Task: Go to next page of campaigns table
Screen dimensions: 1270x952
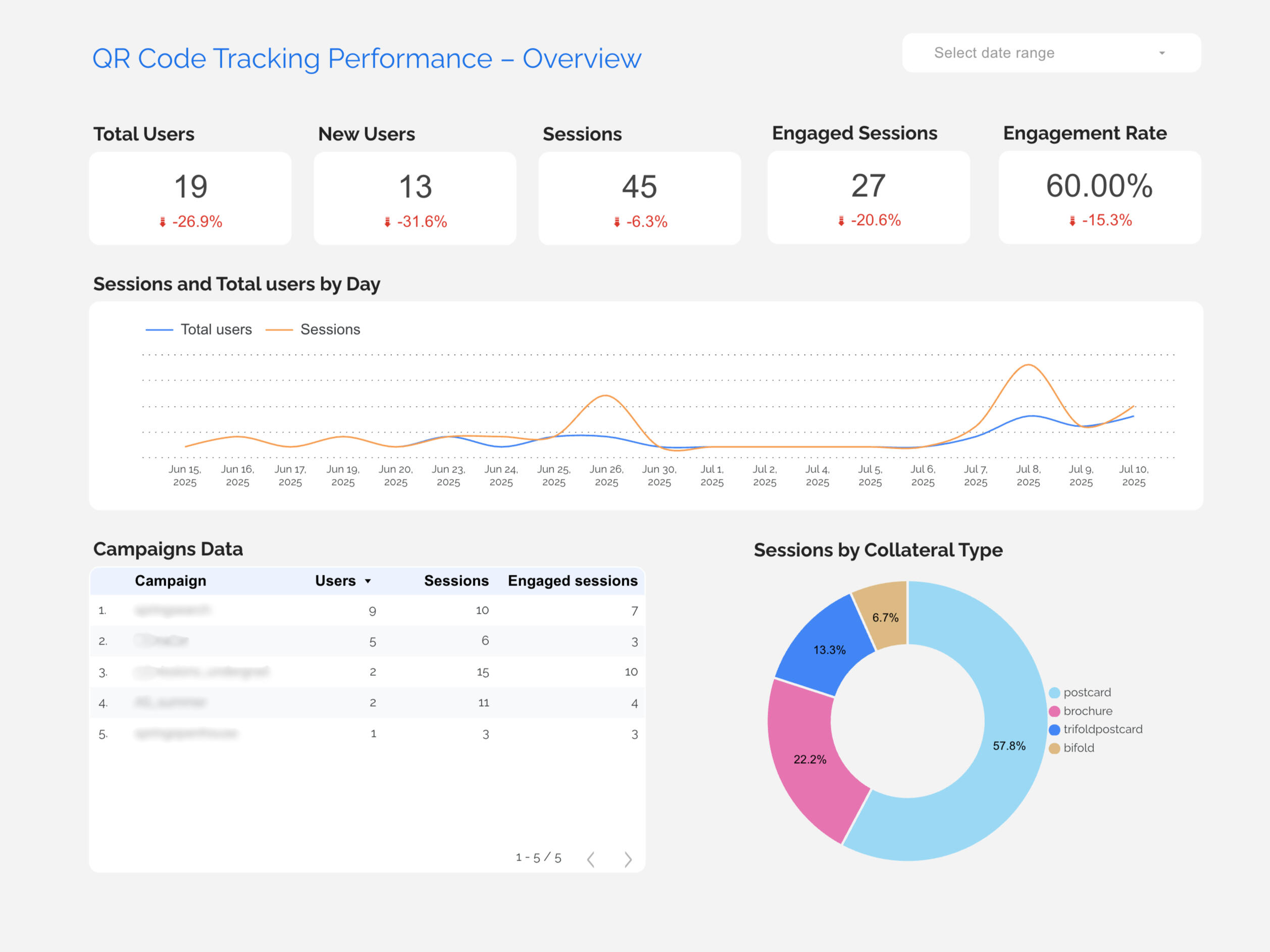Action: [x=628, y=859]
